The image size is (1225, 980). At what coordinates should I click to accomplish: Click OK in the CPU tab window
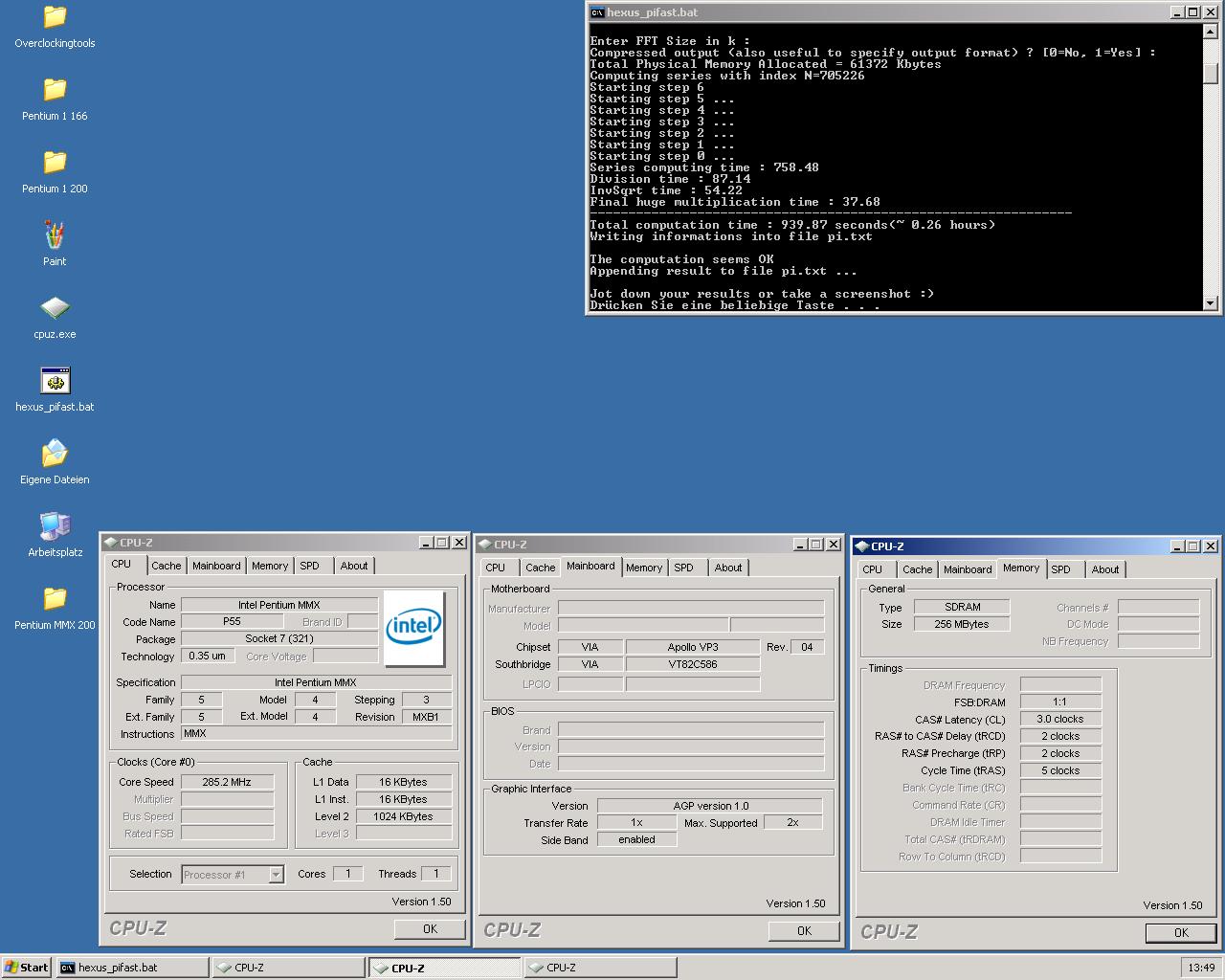[x=430, y=928]
